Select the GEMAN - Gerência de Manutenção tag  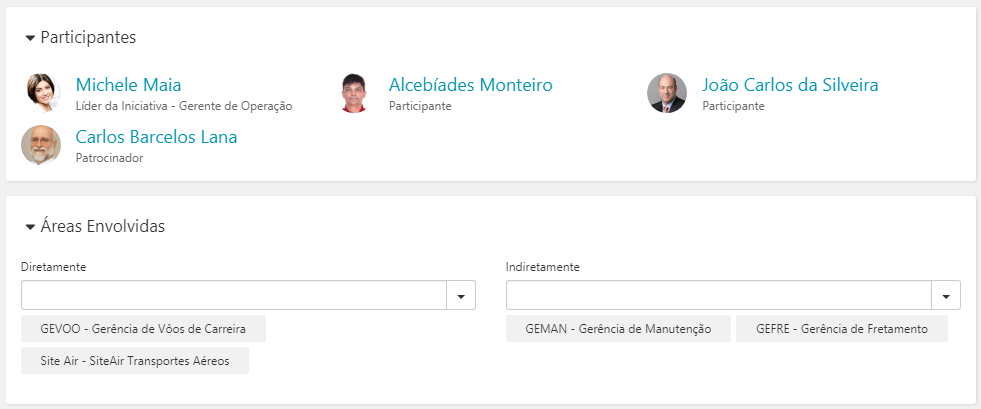click(x=618, y=328)
